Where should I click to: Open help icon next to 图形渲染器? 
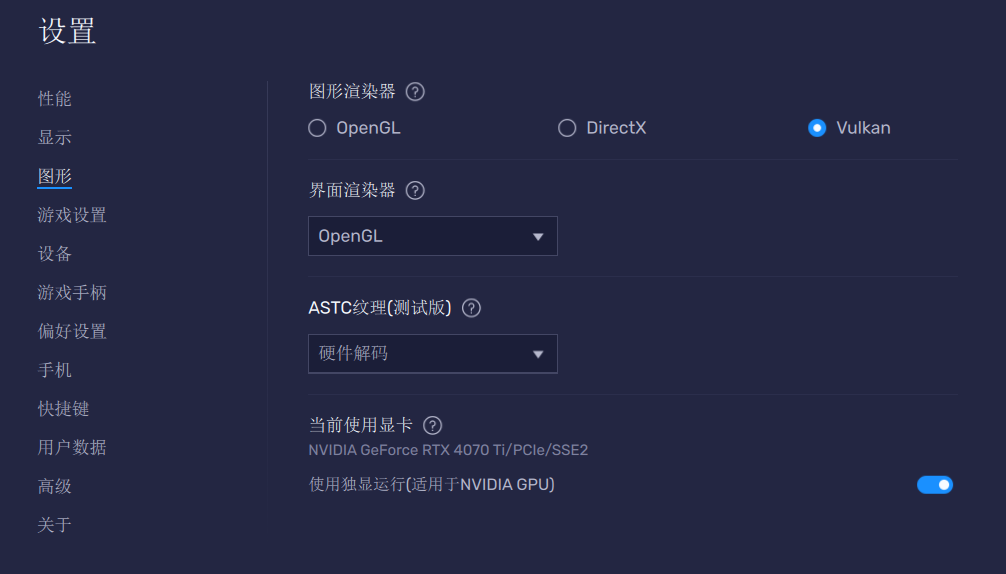tap(415, 92)
